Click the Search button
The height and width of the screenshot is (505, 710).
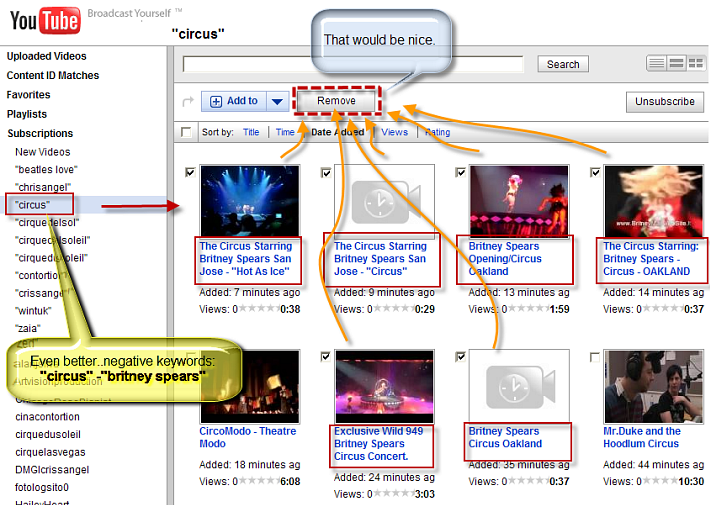(x=563, y=64)
